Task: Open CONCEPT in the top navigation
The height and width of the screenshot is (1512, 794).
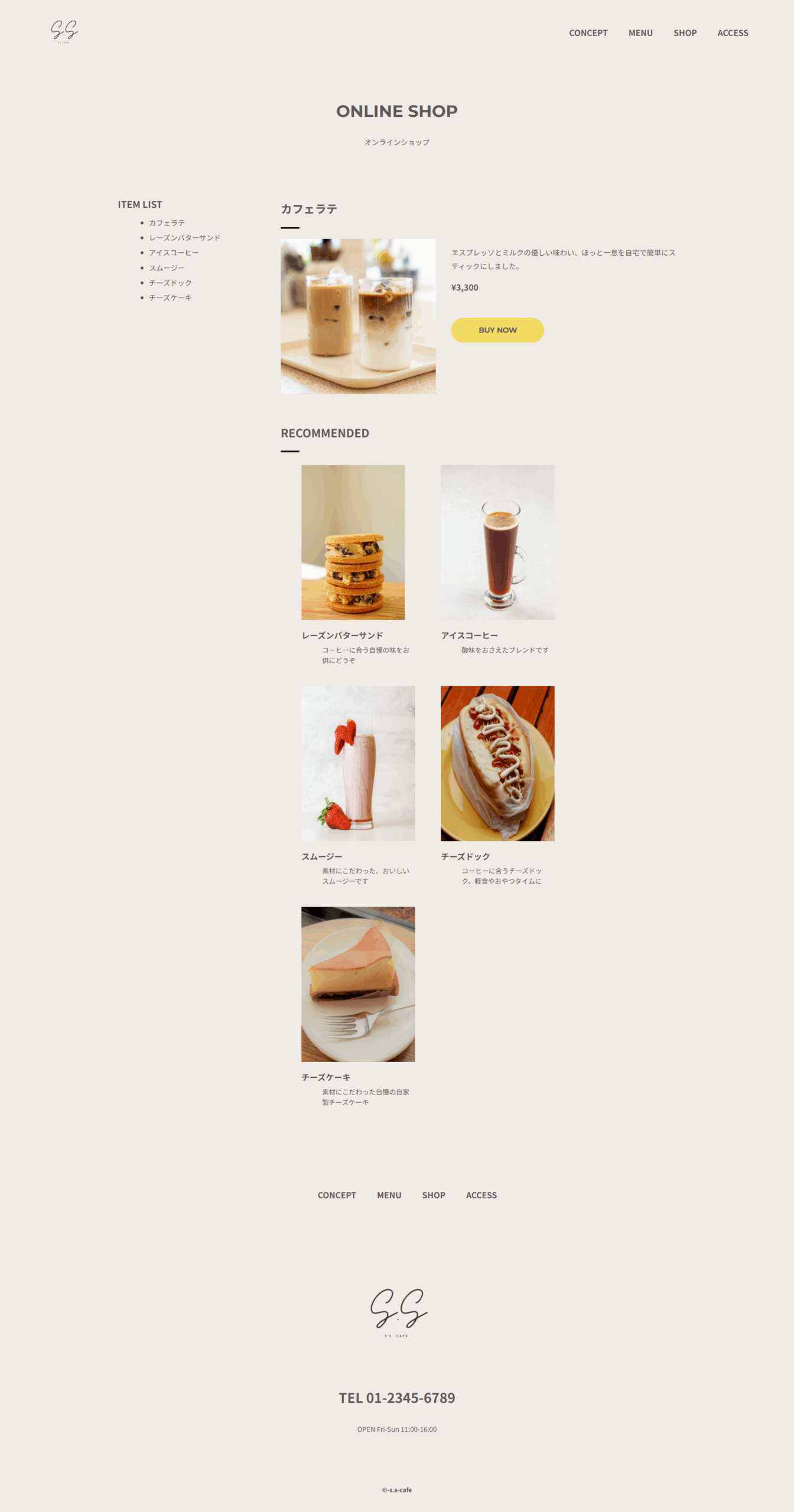Action: (588, 33)
